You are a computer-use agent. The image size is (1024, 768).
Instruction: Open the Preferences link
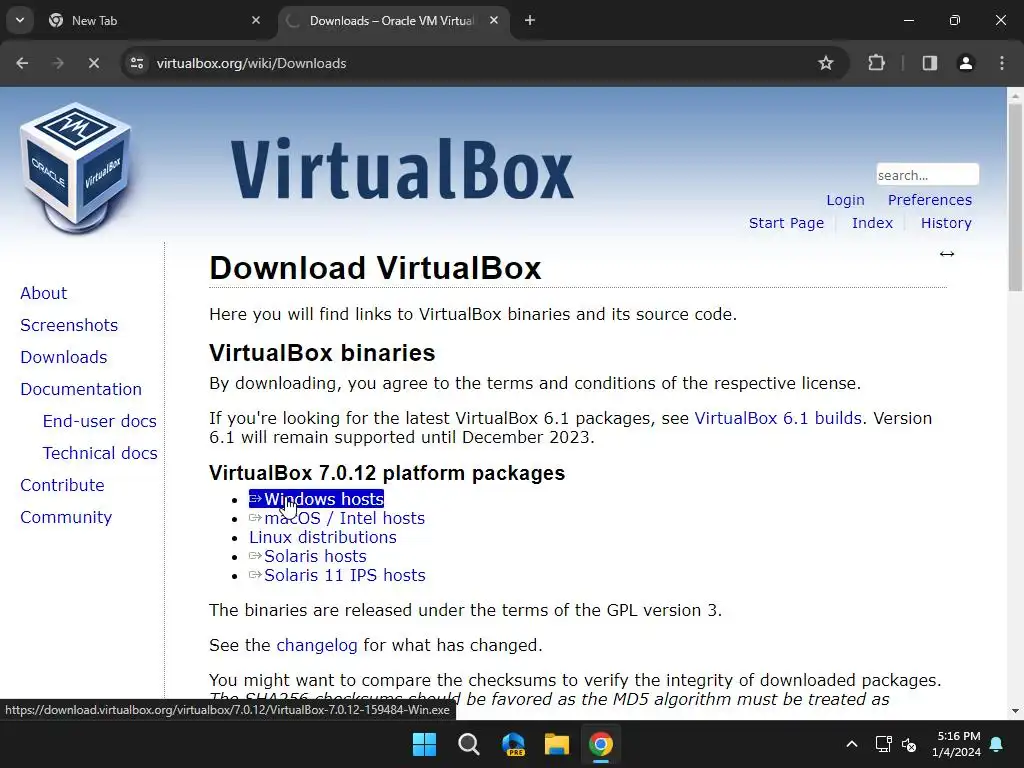[x=929, y=200]
